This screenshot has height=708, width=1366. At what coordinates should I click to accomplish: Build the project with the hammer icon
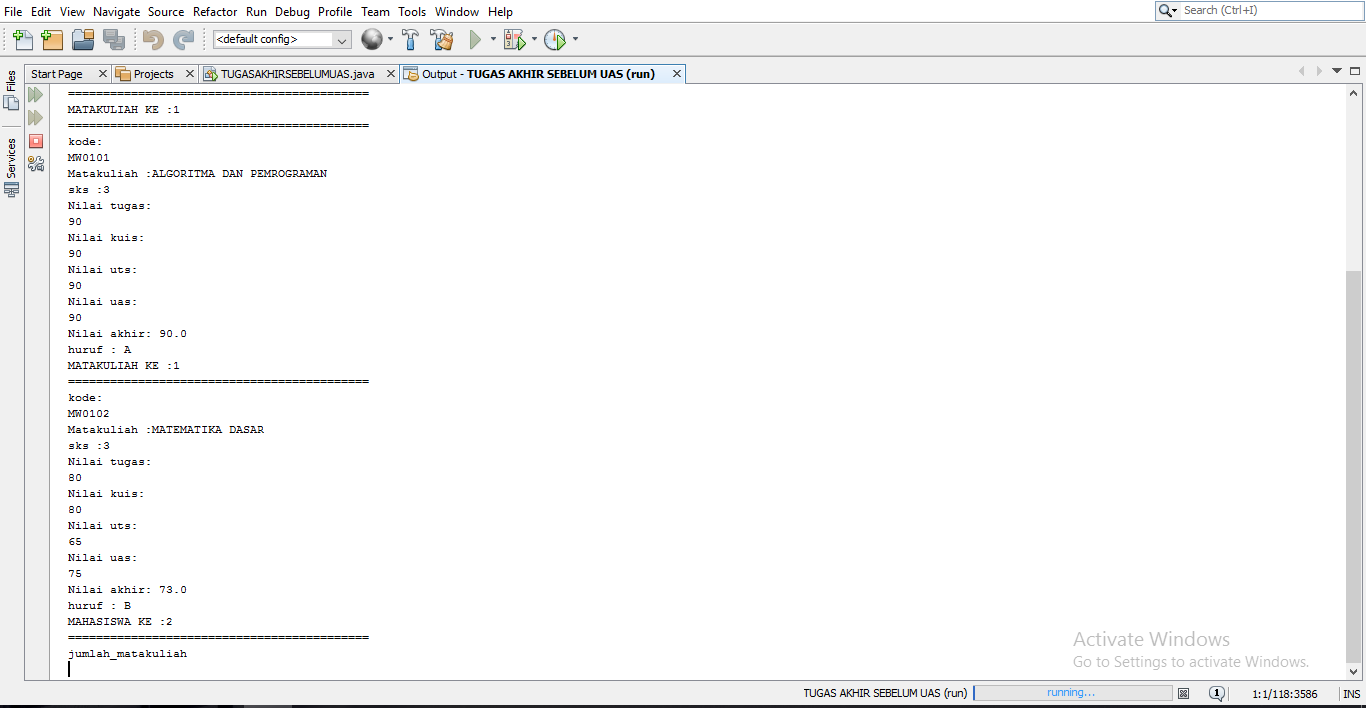[x=410, y=39]
